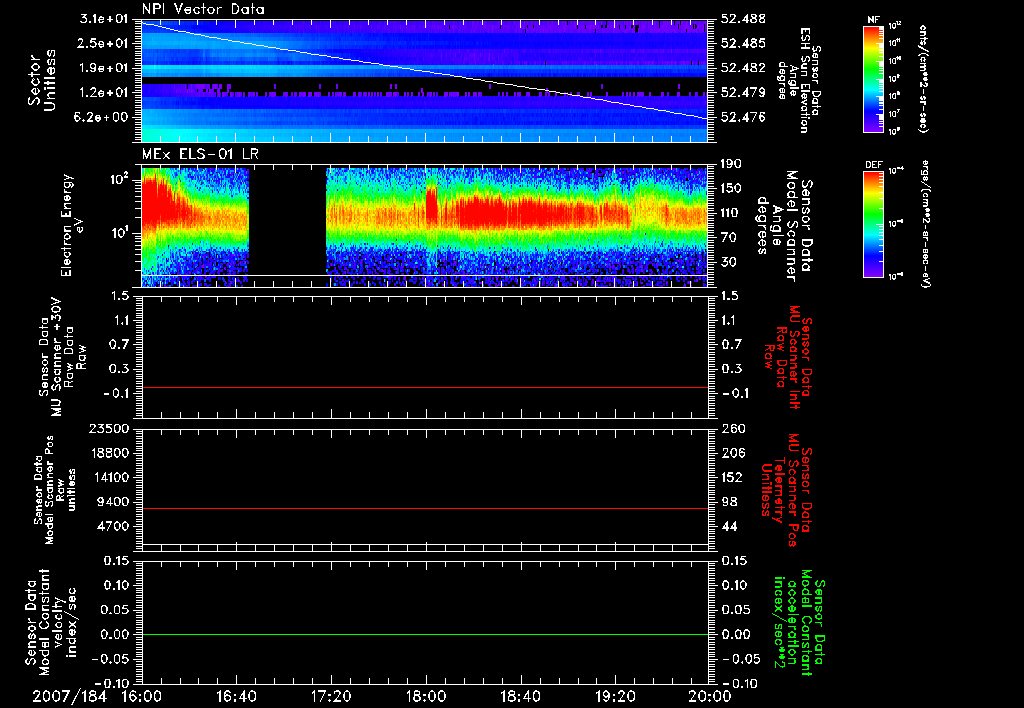Select the DEF rainbow color bar
1024x708 pixels.
(873, 224)
